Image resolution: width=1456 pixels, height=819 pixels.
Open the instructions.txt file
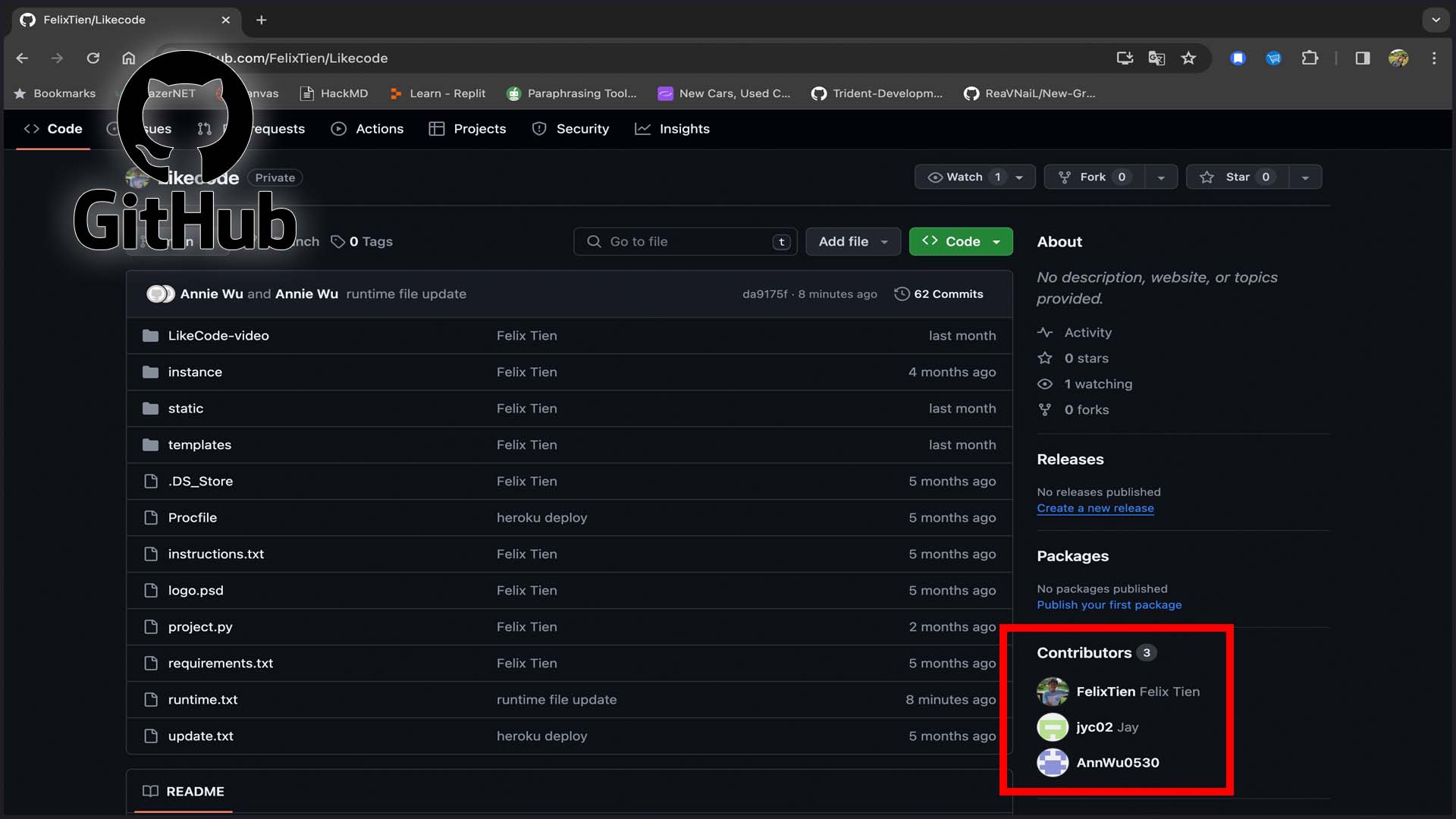(216, 554)
